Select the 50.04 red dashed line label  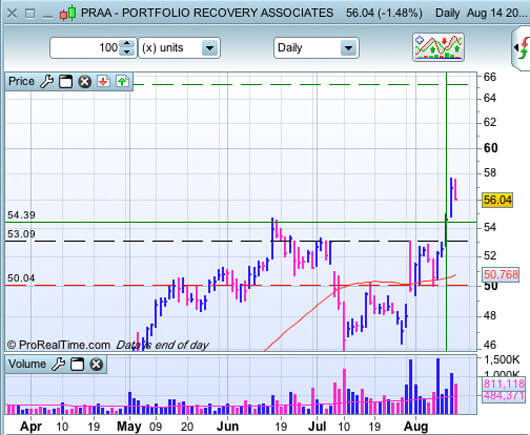click(21, 278)
